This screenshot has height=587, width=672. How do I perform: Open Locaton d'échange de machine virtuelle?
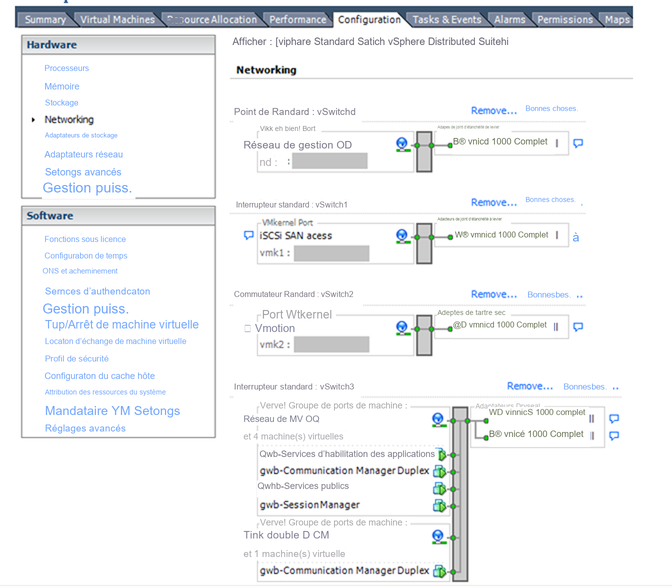click(115, 341)
